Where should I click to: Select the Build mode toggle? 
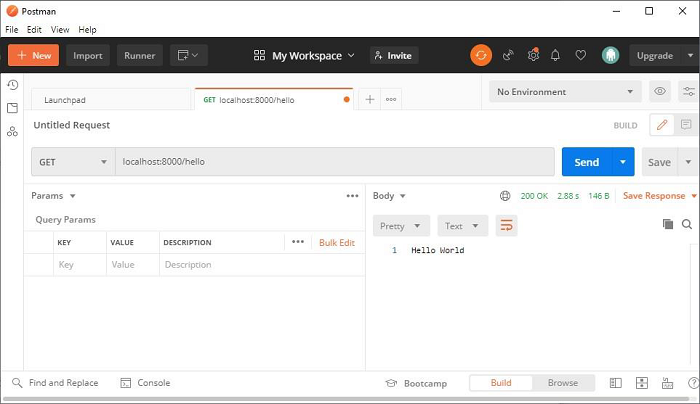[501, 383]
